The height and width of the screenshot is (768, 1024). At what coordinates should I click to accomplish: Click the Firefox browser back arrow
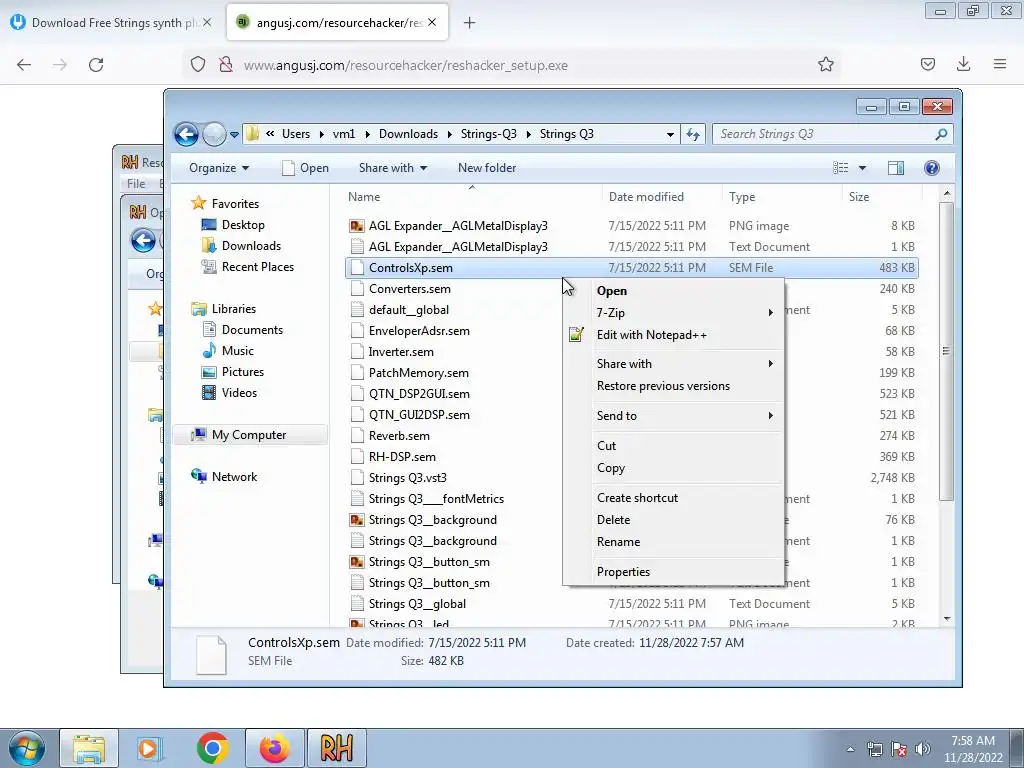[24, 65]
